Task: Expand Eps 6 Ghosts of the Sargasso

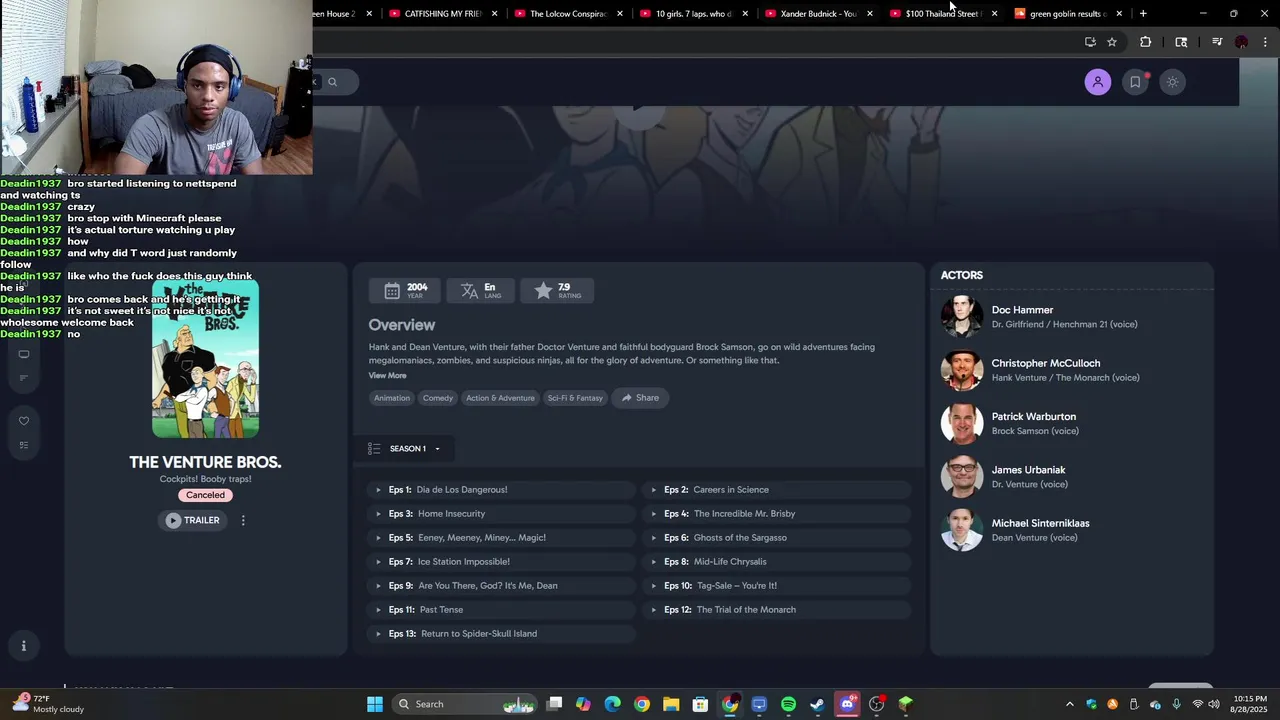Action: (x=778, y=538)
